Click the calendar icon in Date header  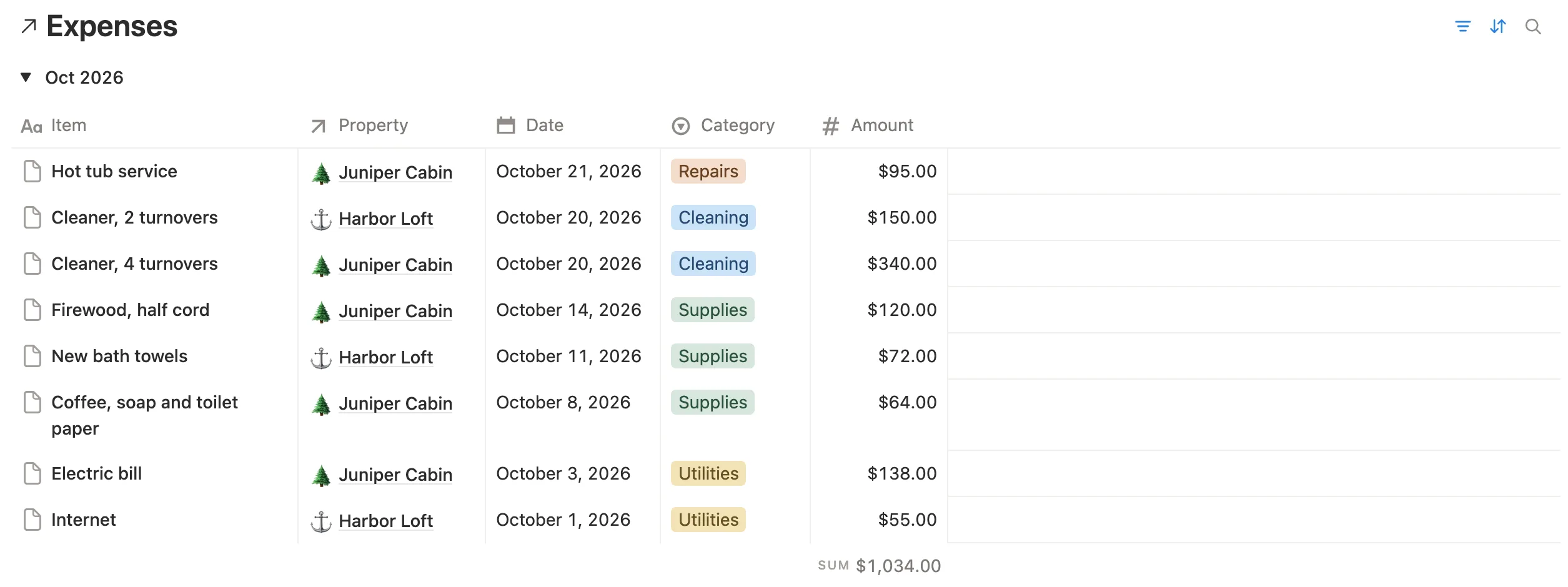click(x=506, y=126)
